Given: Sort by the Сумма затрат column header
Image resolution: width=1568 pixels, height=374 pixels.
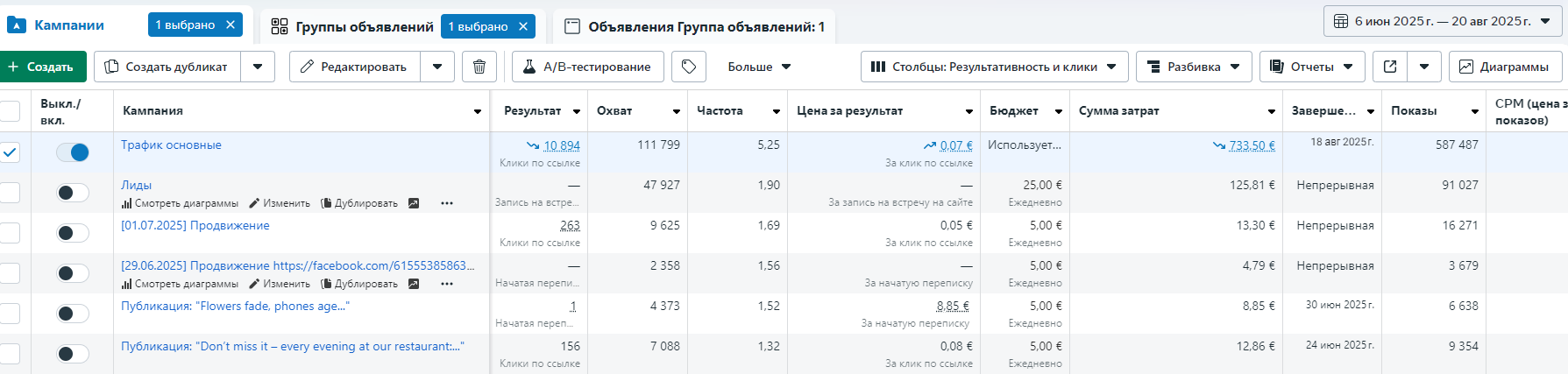Looking at the screenshot, I should click(x=1119, y=111).
